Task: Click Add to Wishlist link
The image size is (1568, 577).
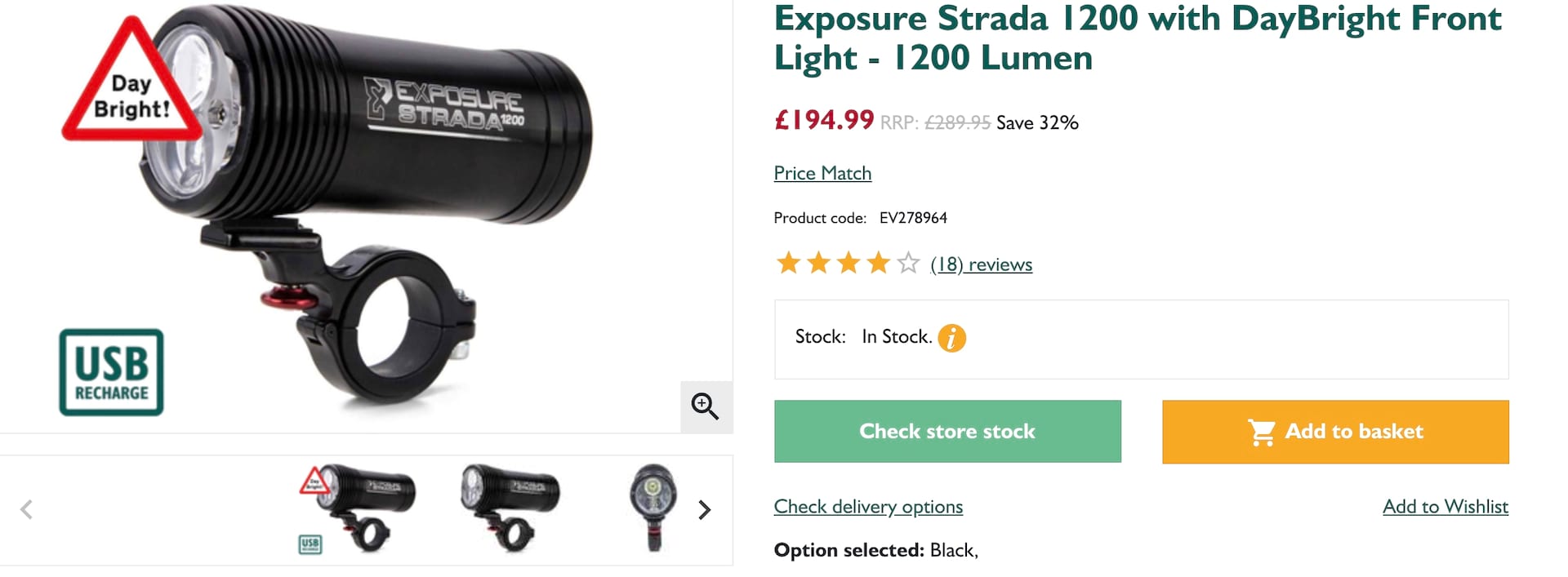Action: tap(1445, 507)
